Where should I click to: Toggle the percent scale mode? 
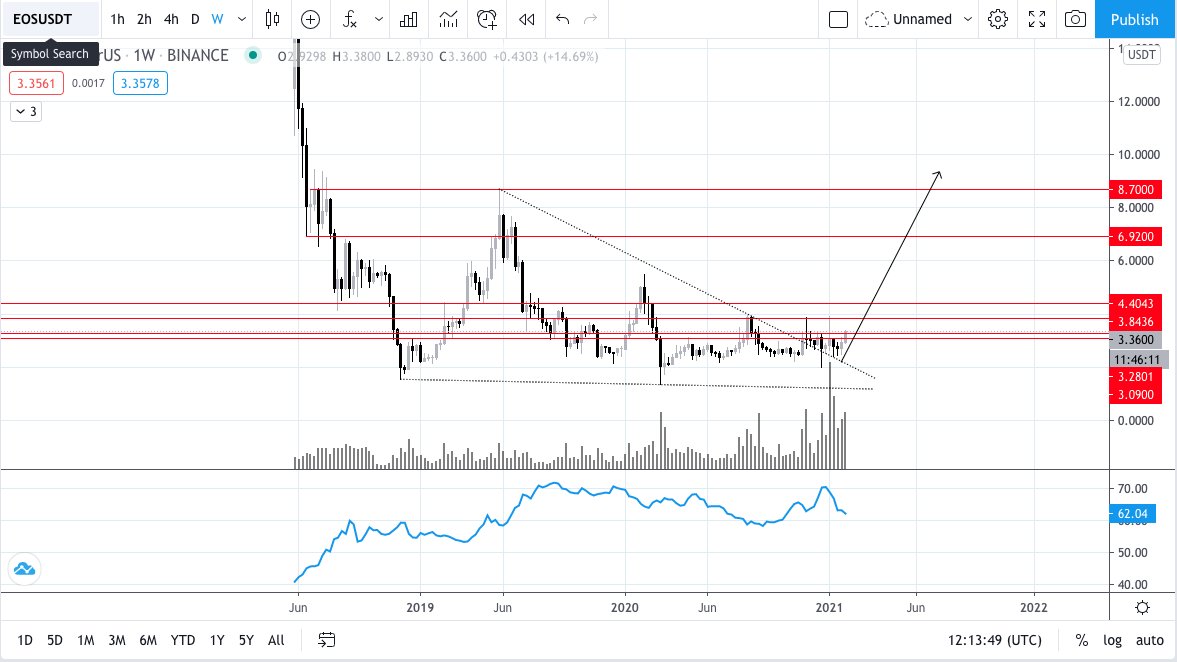tap(1082, 640)
